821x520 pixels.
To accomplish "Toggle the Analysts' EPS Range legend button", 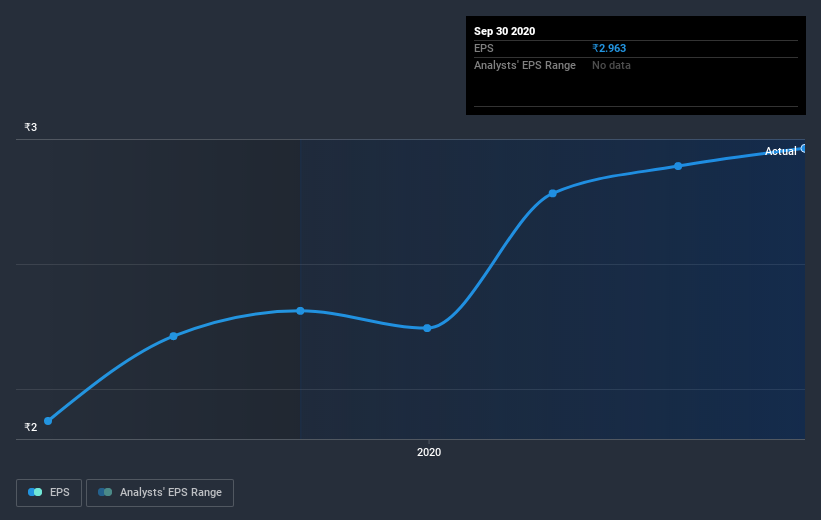I will coord(160,492).
